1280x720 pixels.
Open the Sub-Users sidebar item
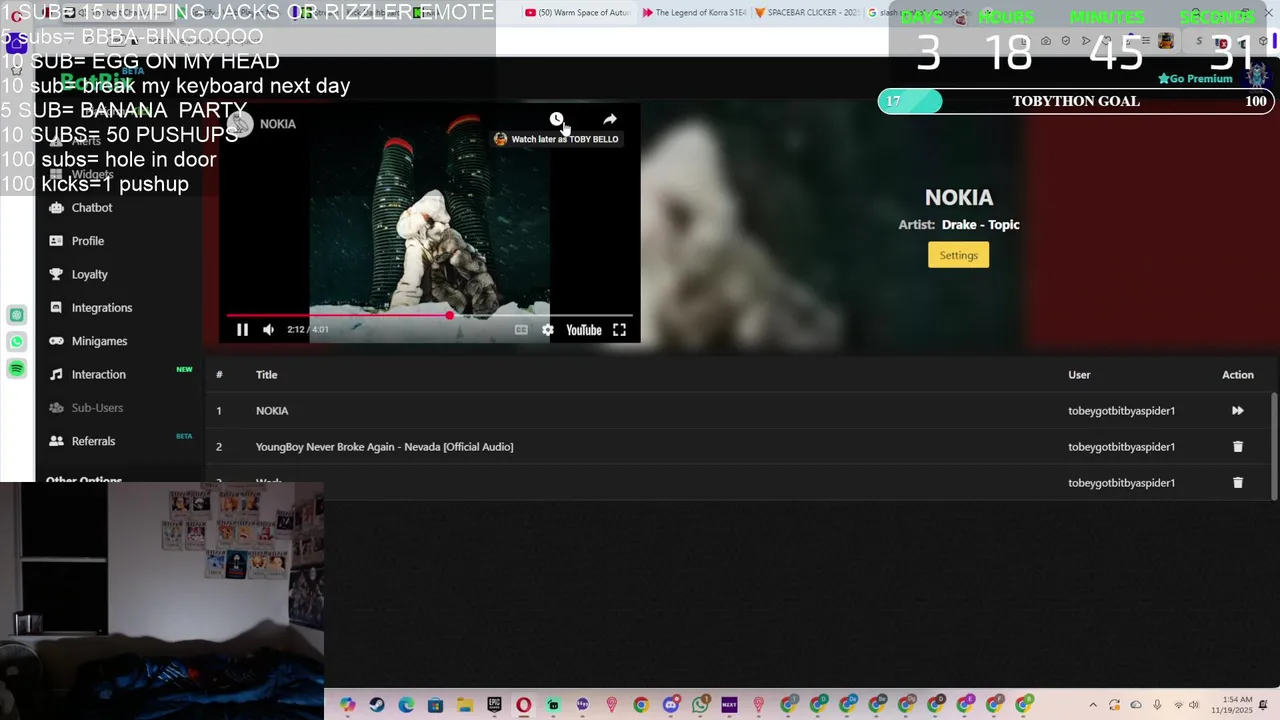(97, 408)
